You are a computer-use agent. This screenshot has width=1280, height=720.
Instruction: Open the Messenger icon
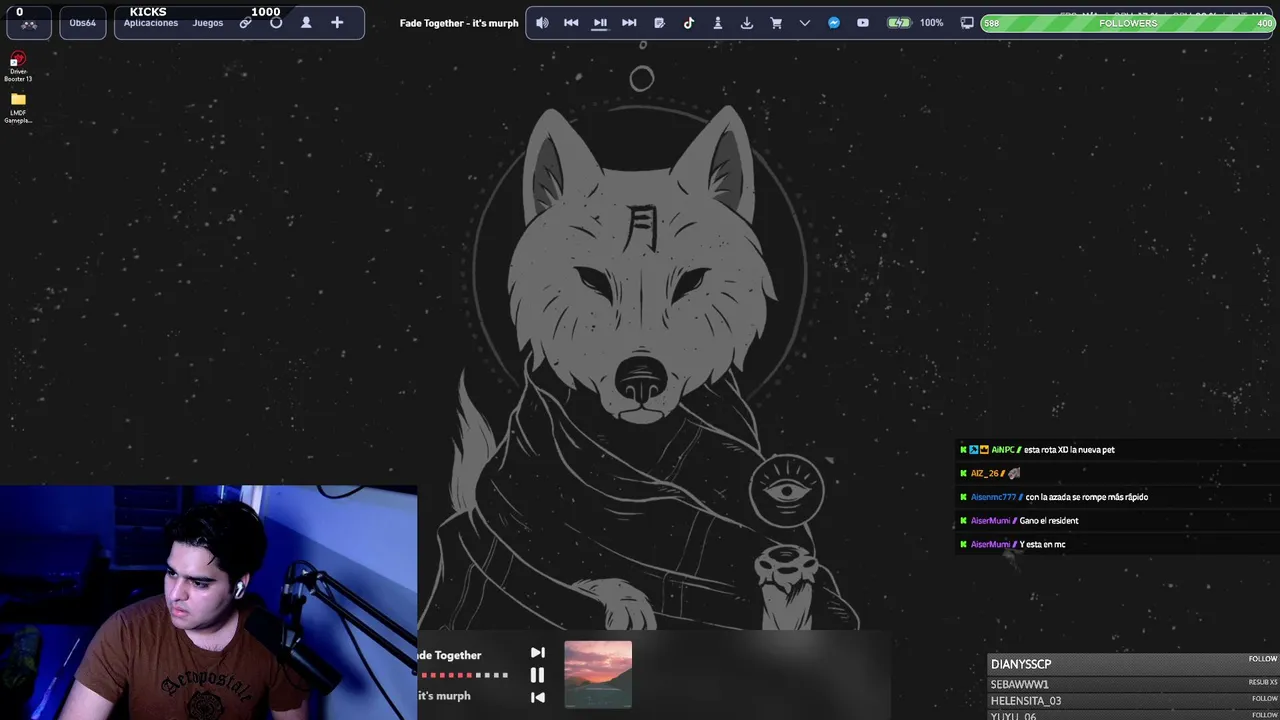834,23
